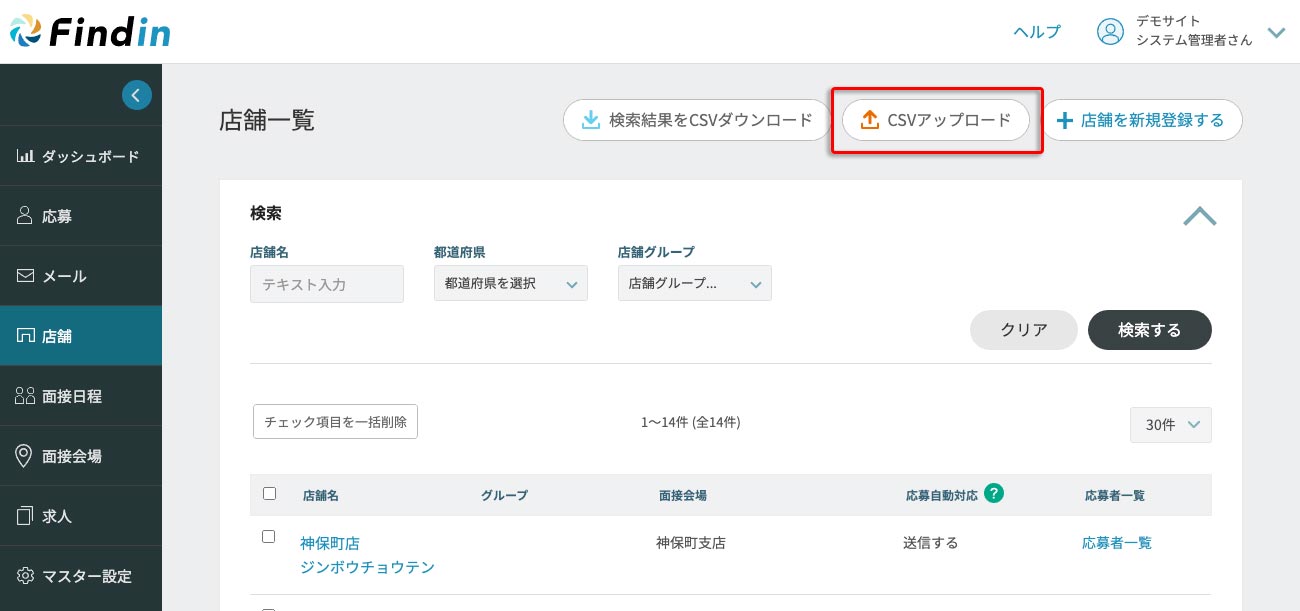
Task: Toggle the select-all checkbox in table header
Action: pos(269,493)
